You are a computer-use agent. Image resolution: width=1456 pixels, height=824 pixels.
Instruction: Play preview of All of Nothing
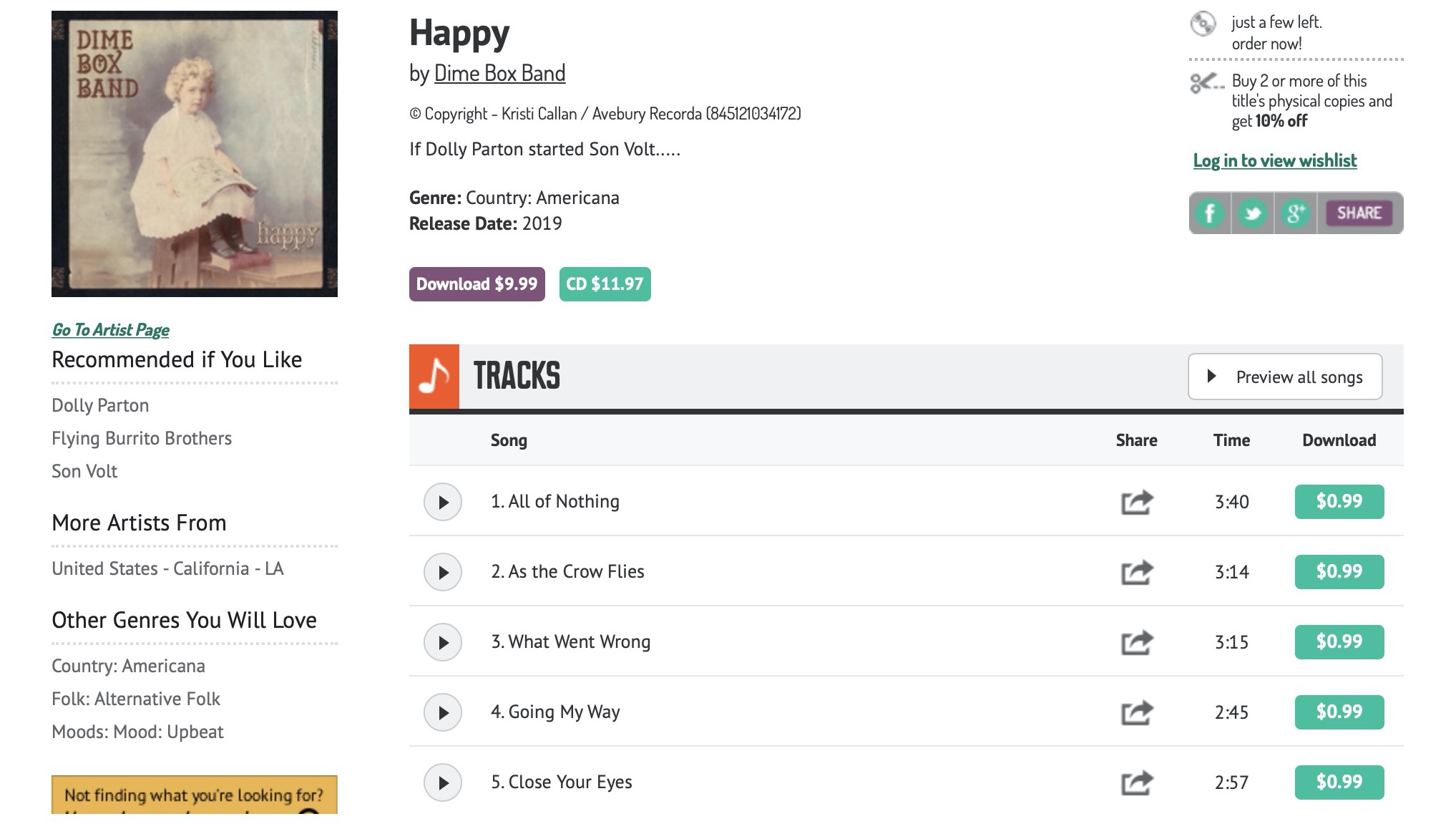[x=443, y=502]
